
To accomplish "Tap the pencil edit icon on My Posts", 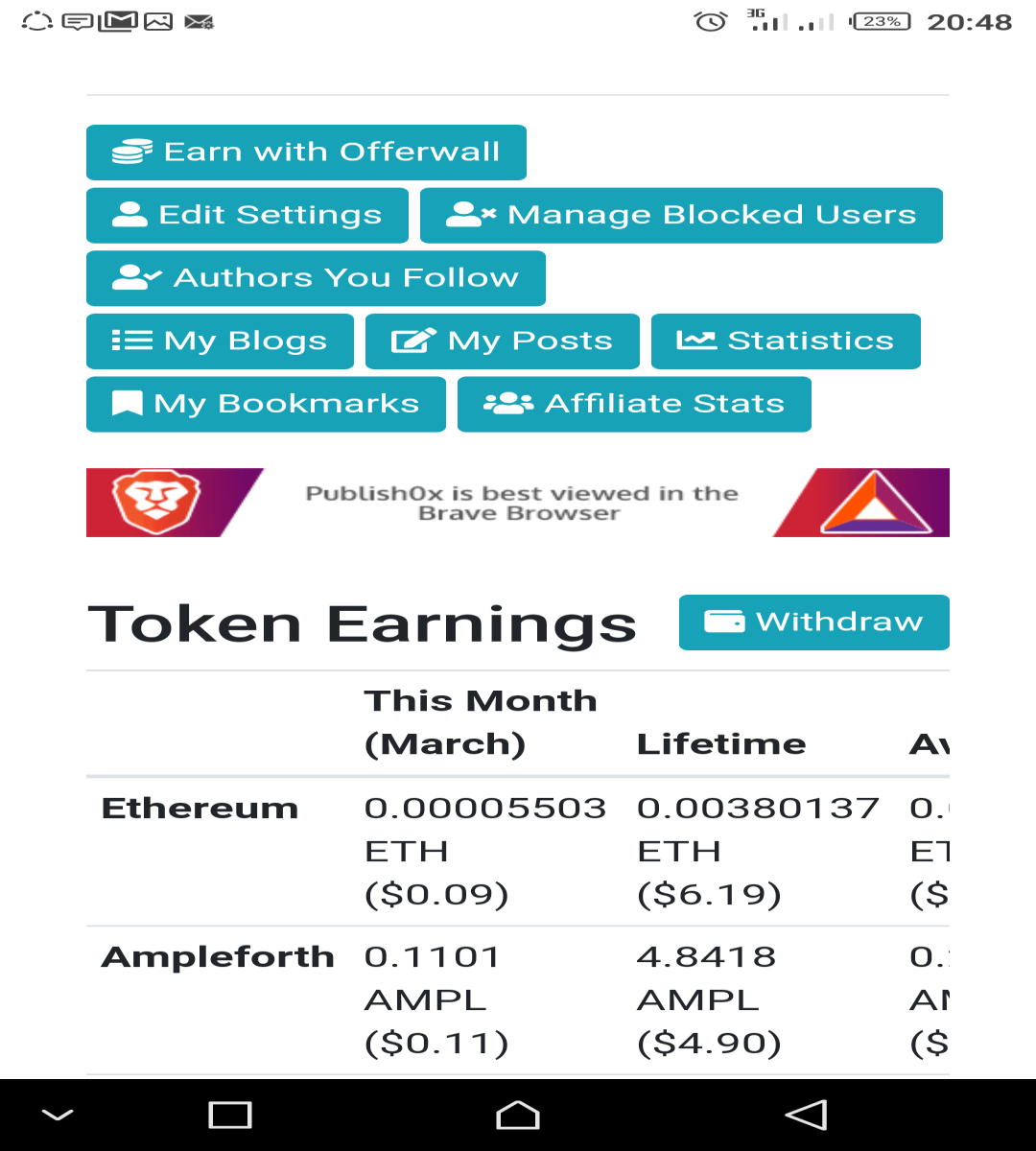I will click(413, 341).
